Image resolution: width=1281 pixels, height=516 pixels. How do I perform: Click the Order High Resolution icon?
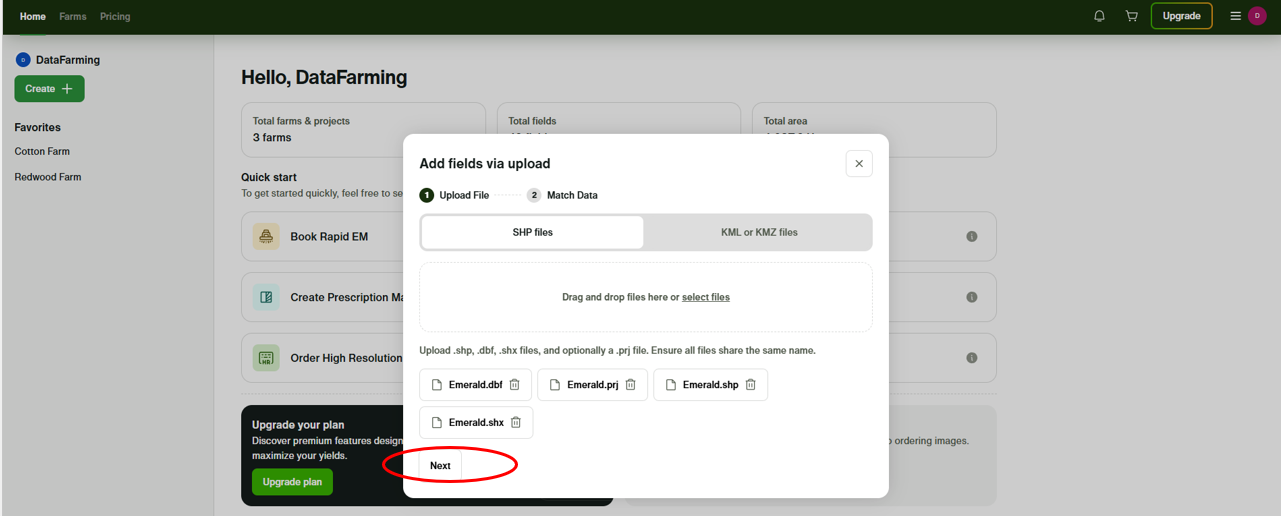point(266,358)
